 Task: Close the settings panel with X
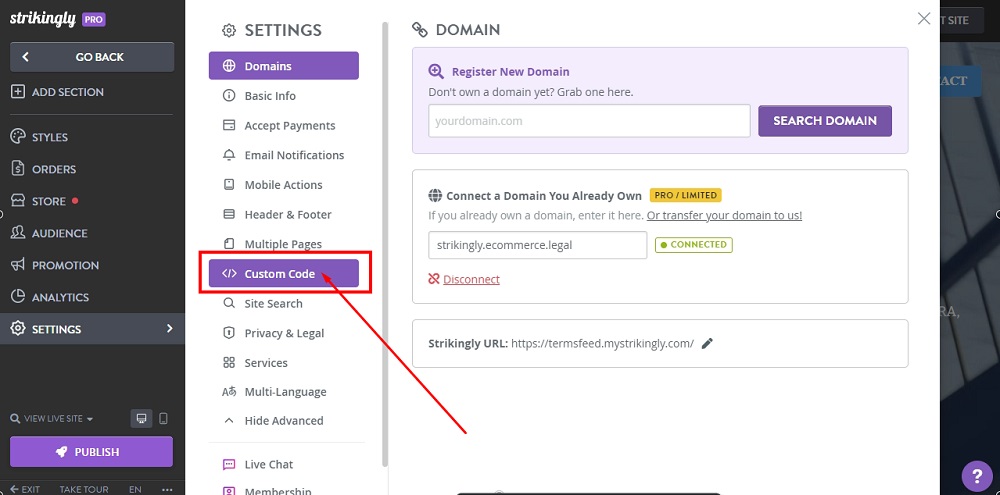(x=923, y=18)
